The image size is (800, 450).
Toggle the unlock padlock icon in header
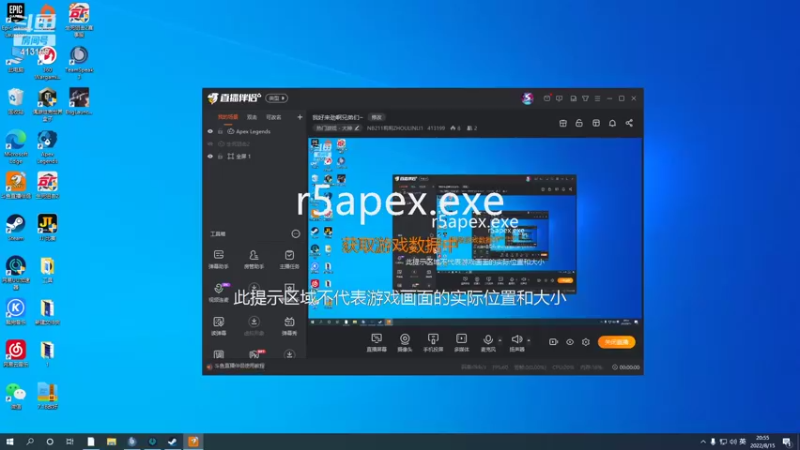[x=579, y=123]
